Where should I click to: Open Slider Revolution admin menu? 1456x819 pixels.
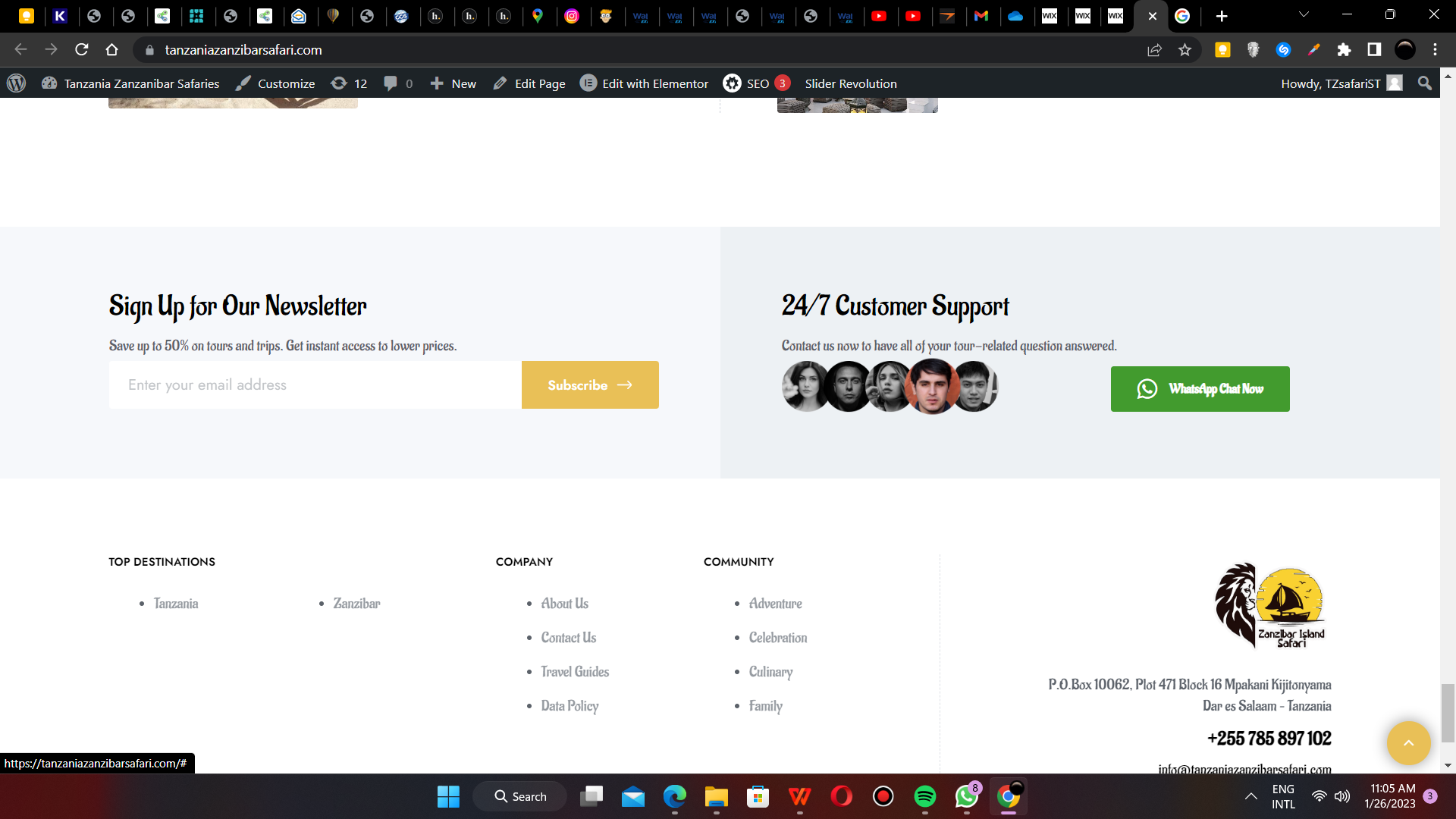[x=850, y=83]
